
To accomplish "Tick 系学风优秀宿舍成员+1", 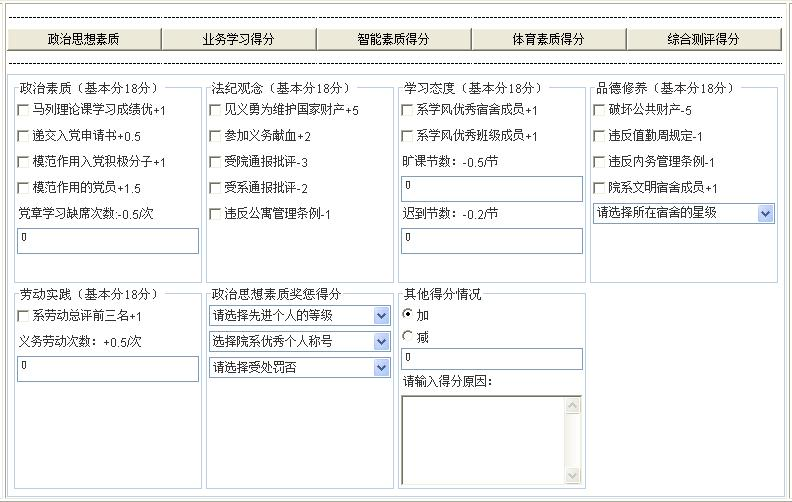I will tap(407, 110).
